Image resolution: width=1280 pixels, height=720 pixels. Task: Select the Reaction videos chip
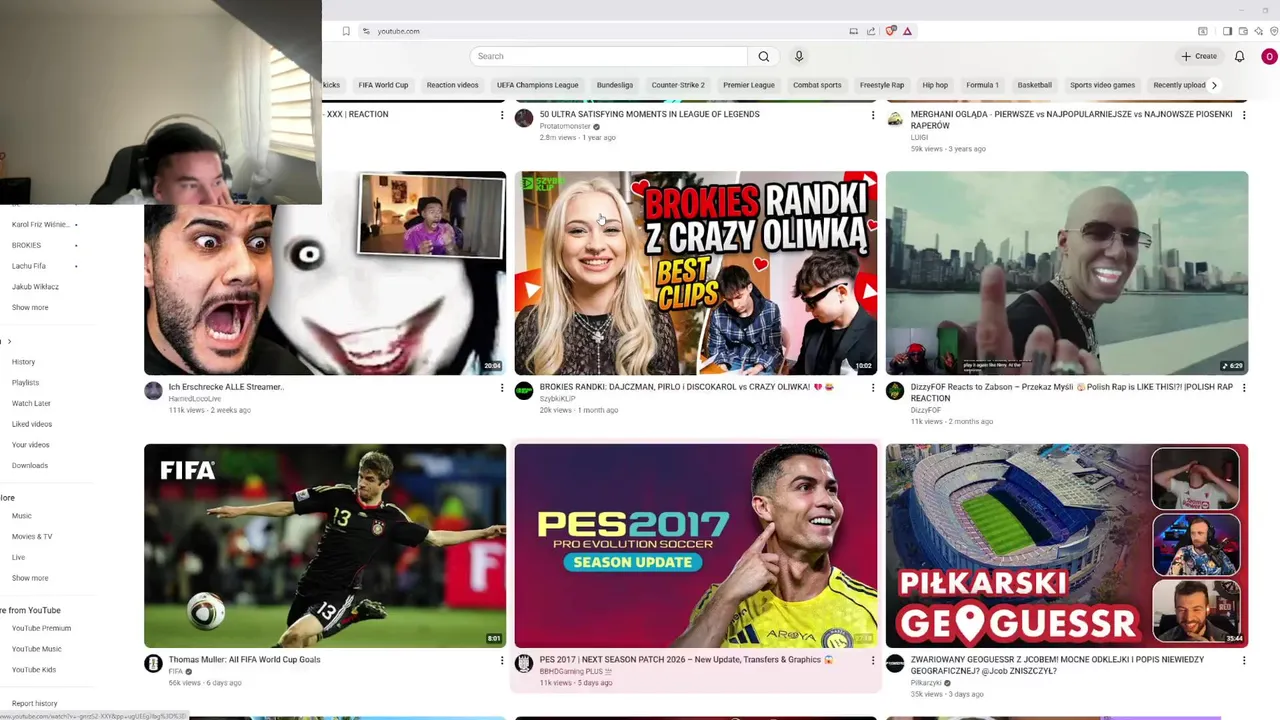click(452, 85)
